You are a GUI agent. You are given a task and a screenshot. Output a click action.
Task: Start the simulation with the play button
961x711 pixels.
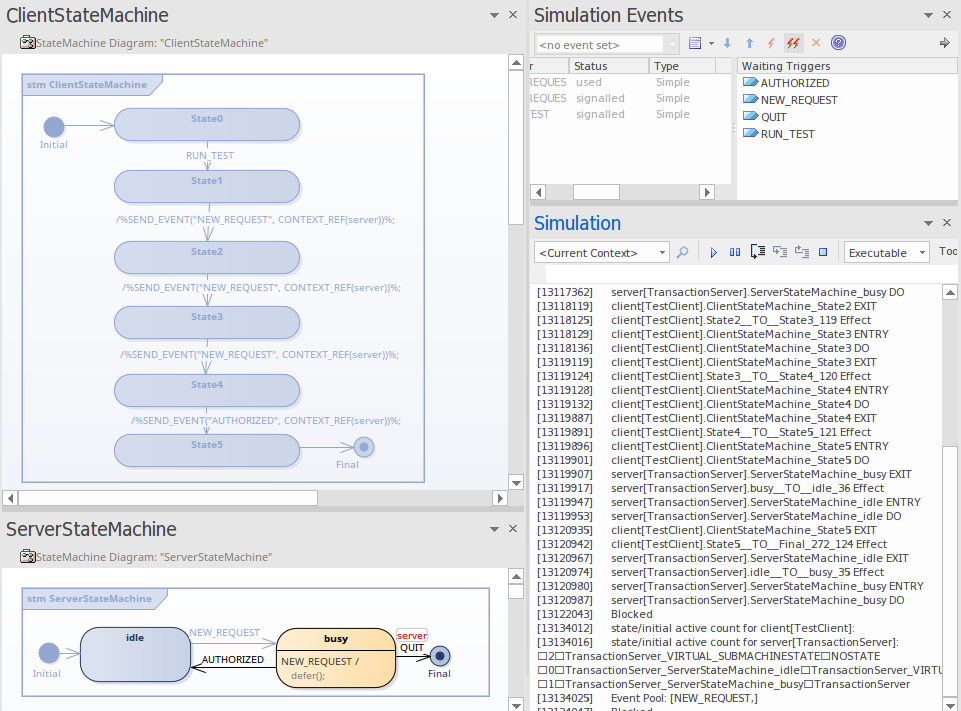click(714, 253)
